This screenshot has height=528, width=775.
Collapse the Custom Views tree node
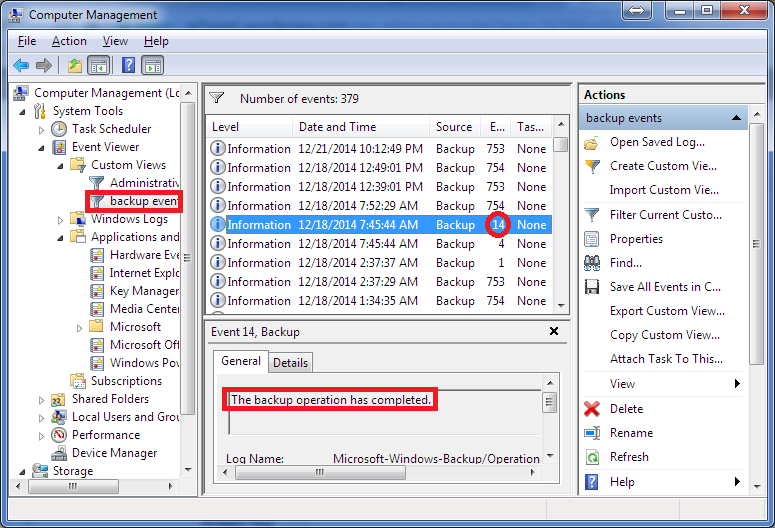[60, 166]
